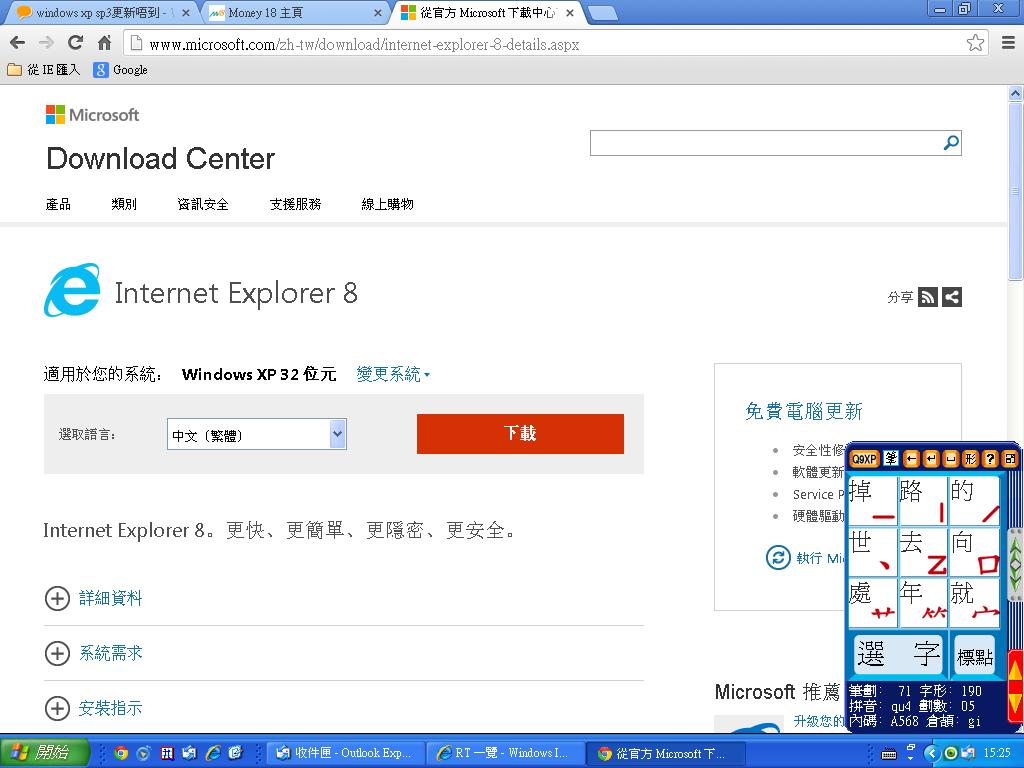Click the keyboard icon on the language bar
1024x768 pixels.
[889, 754]
